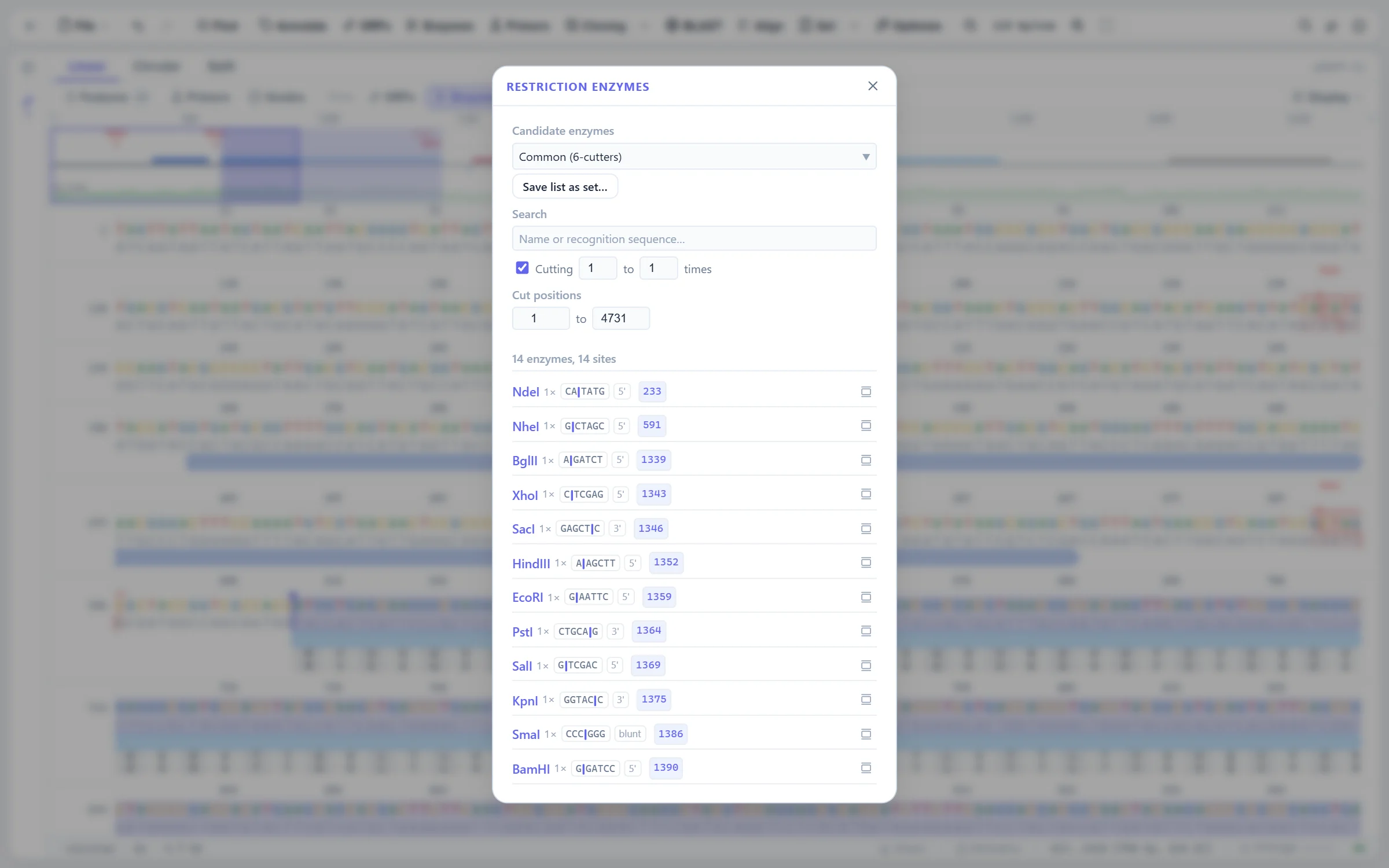1389x868 pixels.
Task: Jump to EcoRI cut position 1359
Action: (659, 597)
